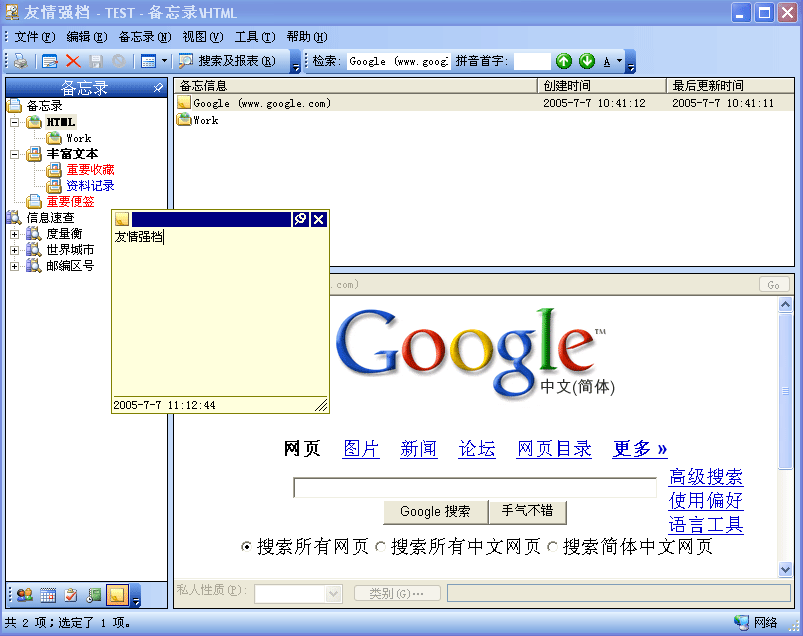Select the 资料记录 tree item
The width and height of the screenshot is (803, 636).
click(90, 185)
